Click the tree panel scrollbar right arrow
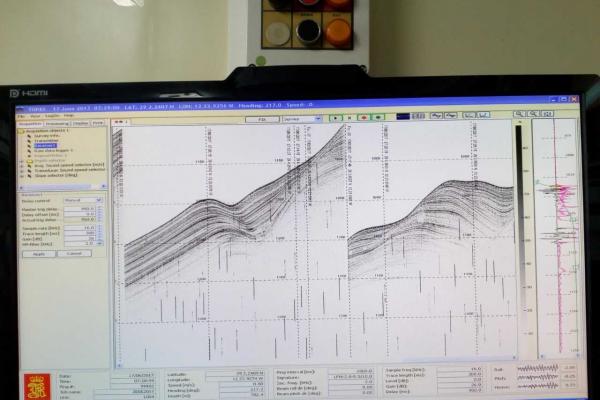The height and width of the screenshot is (400, 600). pos(103,186)
